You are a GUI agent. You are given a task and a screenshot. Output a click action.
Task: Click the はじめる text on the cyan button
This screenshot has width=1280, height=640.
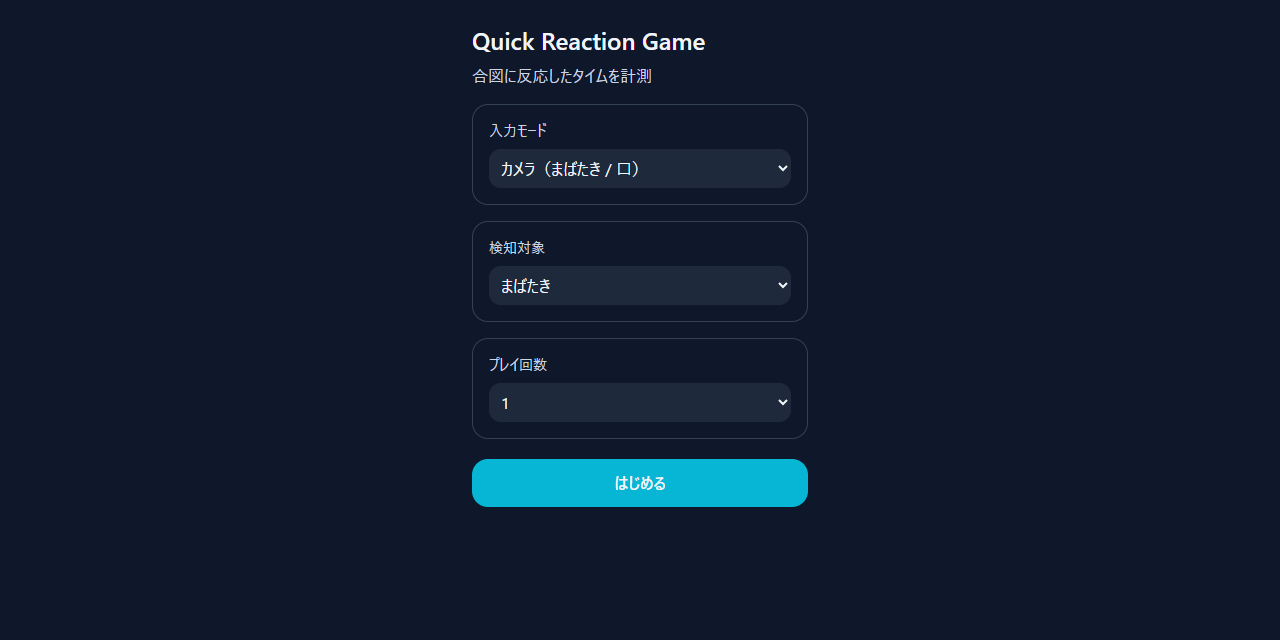coord(640,484)
